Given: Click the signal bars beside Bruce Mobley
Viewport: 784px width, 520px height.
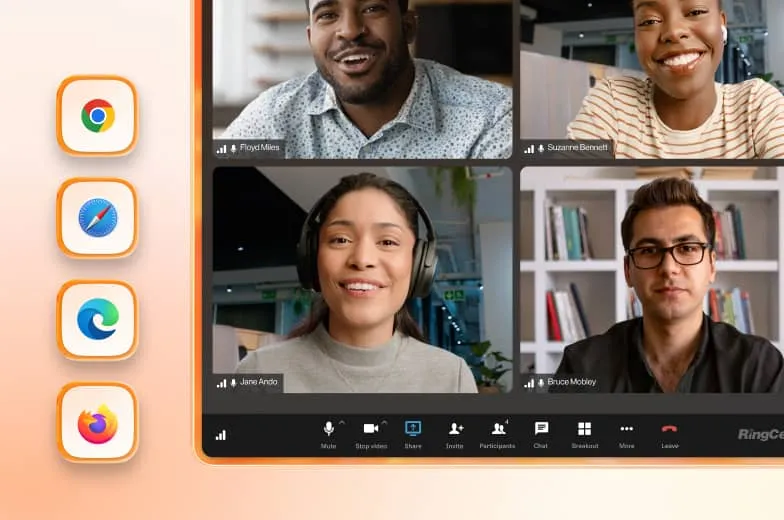Looking at the screenshot, I should click(x=529, y=384).
